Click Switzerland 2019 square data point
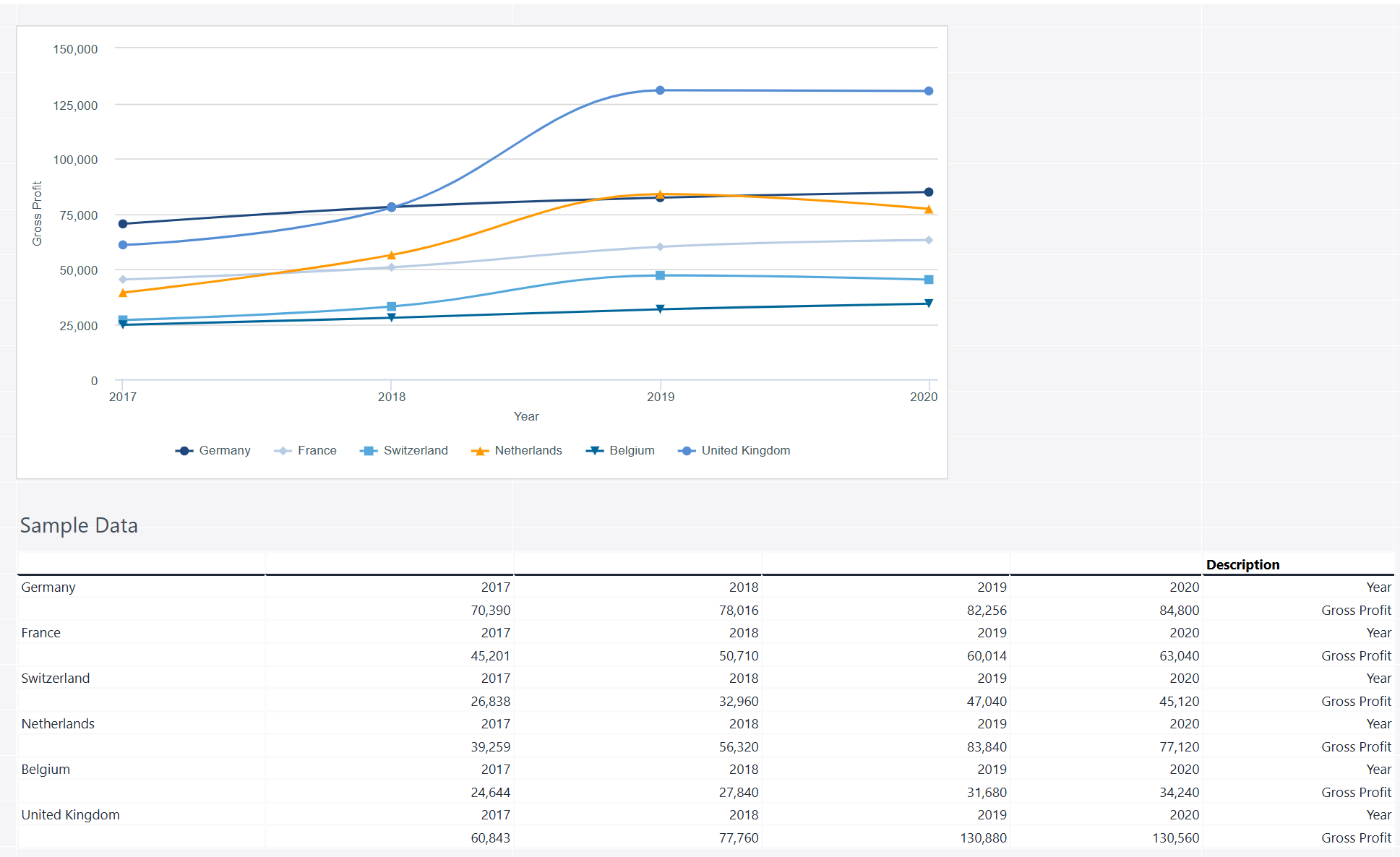Viewport: 1400px width, 857px height. click(x=660, y=275)
